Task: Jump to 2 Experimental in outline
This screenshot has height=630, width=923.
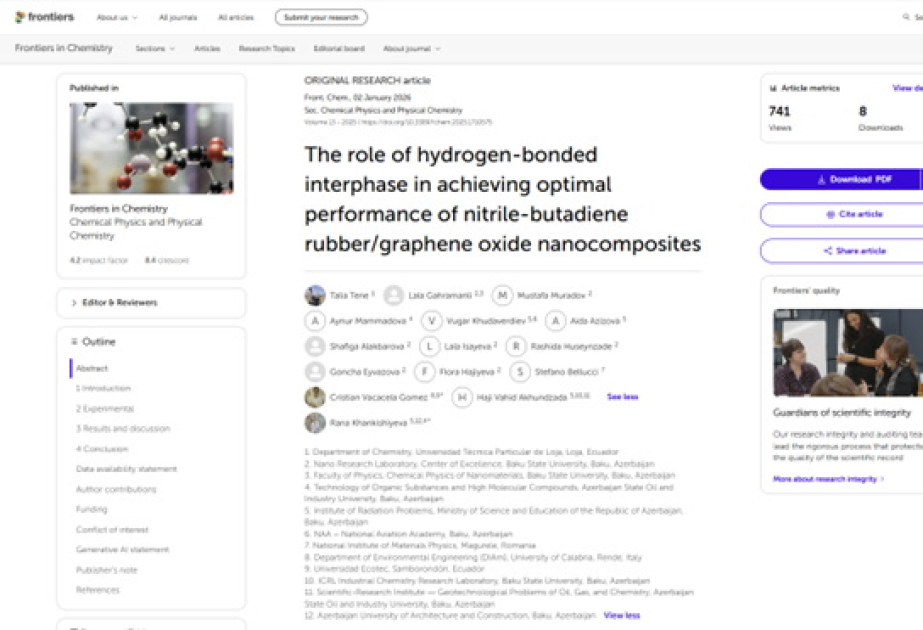Action: click(105, 409)
